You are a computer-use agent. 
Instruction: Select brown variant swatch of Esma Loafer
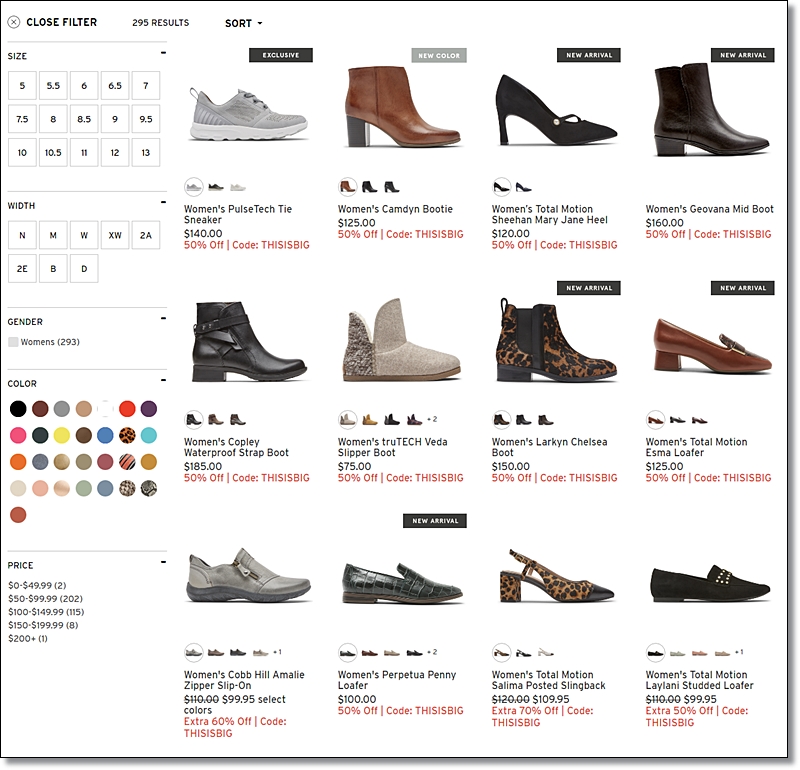click(655, 419)
